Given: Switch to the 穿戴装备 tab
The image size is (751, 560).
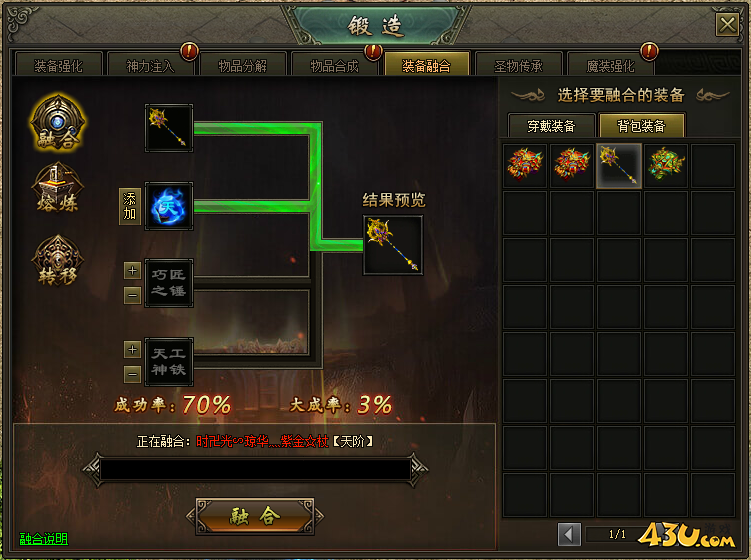Looking at the screenshot, I should 551,126.
